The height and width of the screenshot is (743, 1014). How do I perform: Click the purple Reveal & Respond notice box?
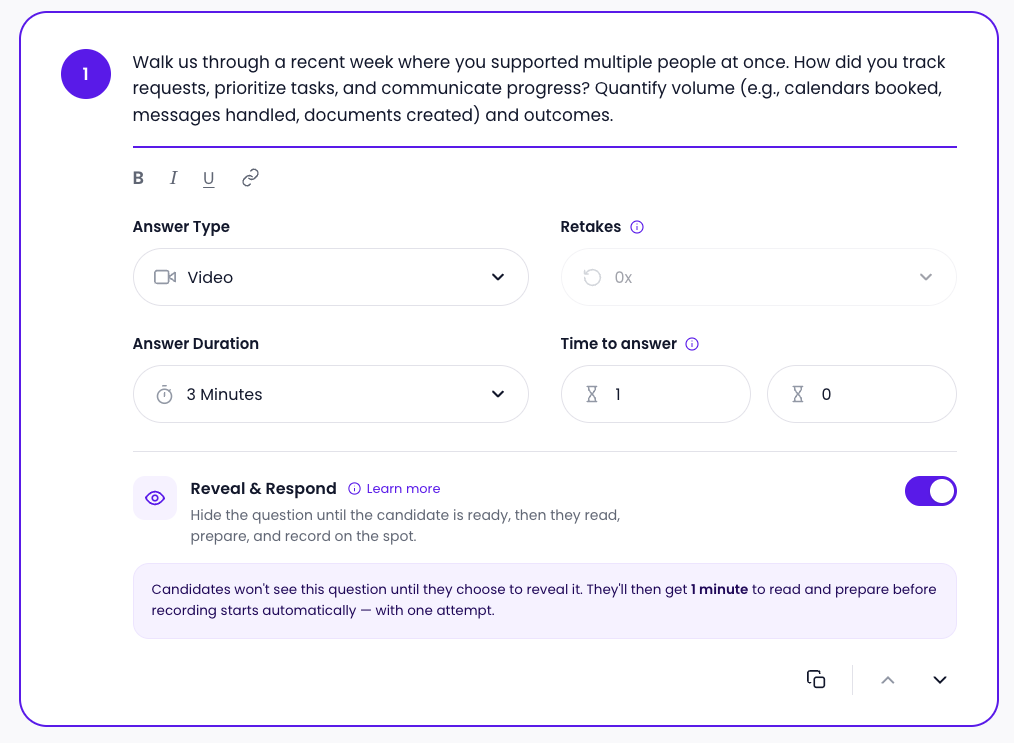click(x=545, y=601)
